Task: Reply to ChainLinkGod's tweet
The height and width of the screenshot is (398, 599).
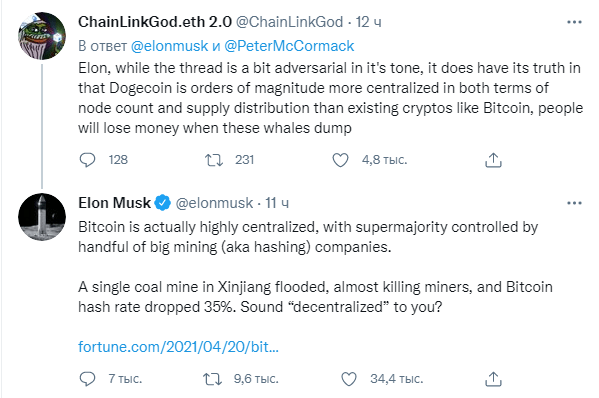Action: 87,160
